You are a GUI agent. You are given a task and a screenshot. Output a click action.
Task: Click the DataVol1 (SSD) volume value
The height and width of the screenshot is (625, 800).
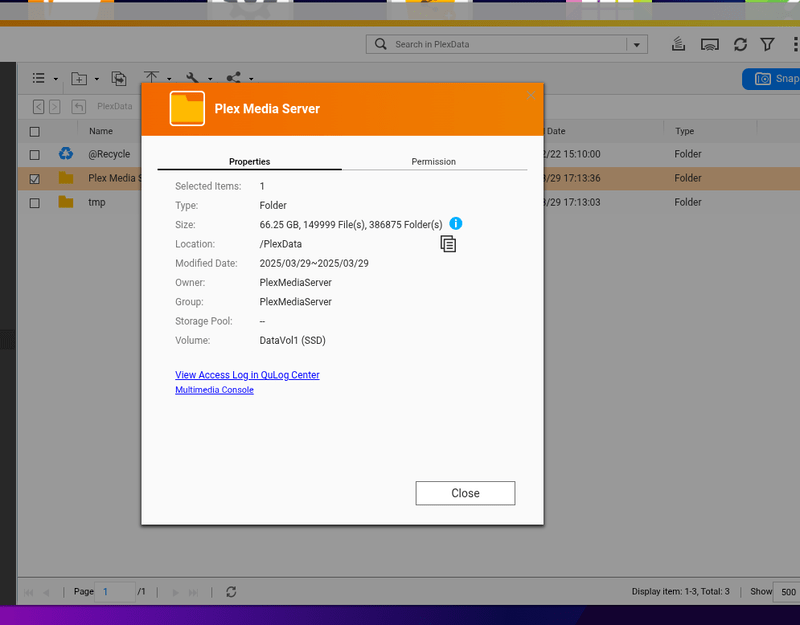point(292,340)
